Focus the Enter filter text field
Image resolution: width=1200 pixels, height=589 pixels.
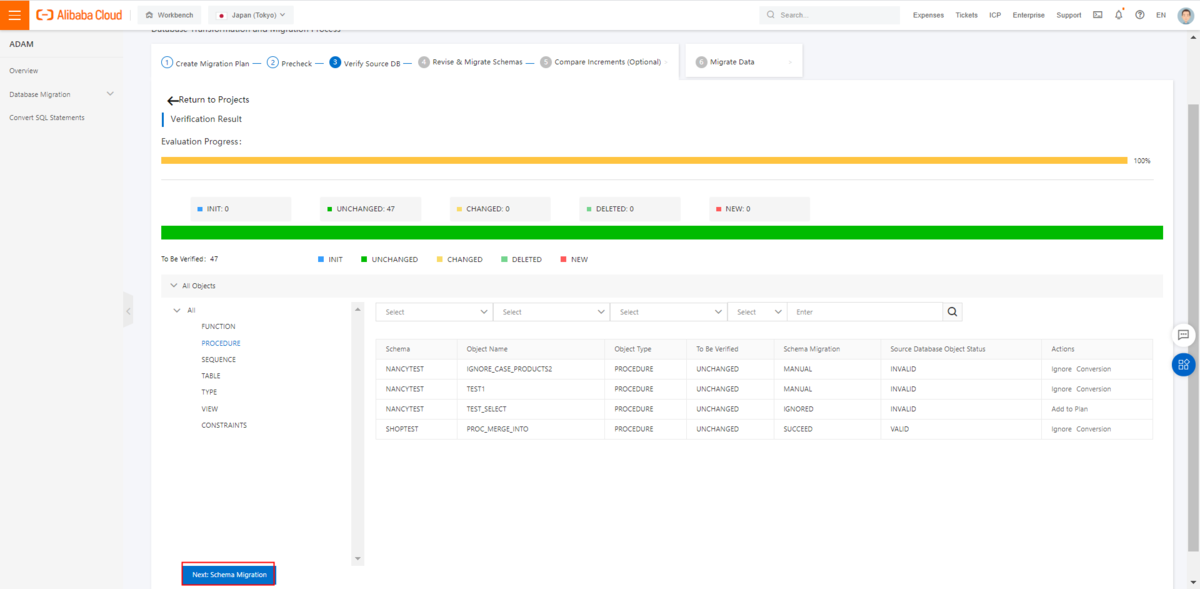click(865, 312)
